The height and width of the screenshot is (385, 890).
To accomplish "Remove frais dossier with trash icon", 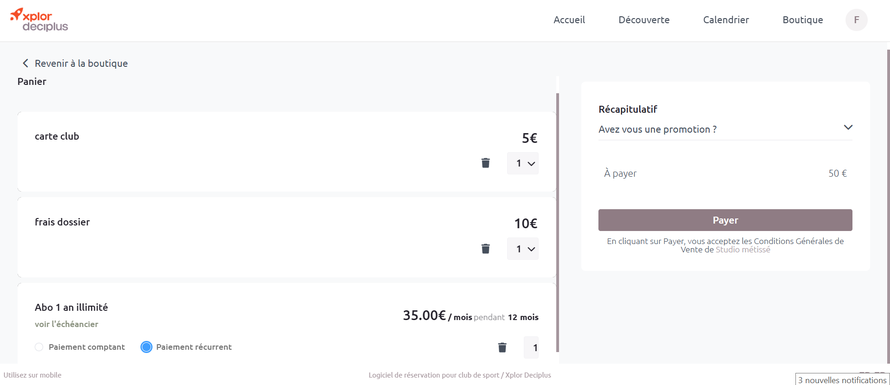I will pyautogui.click(x=485, y=248).
